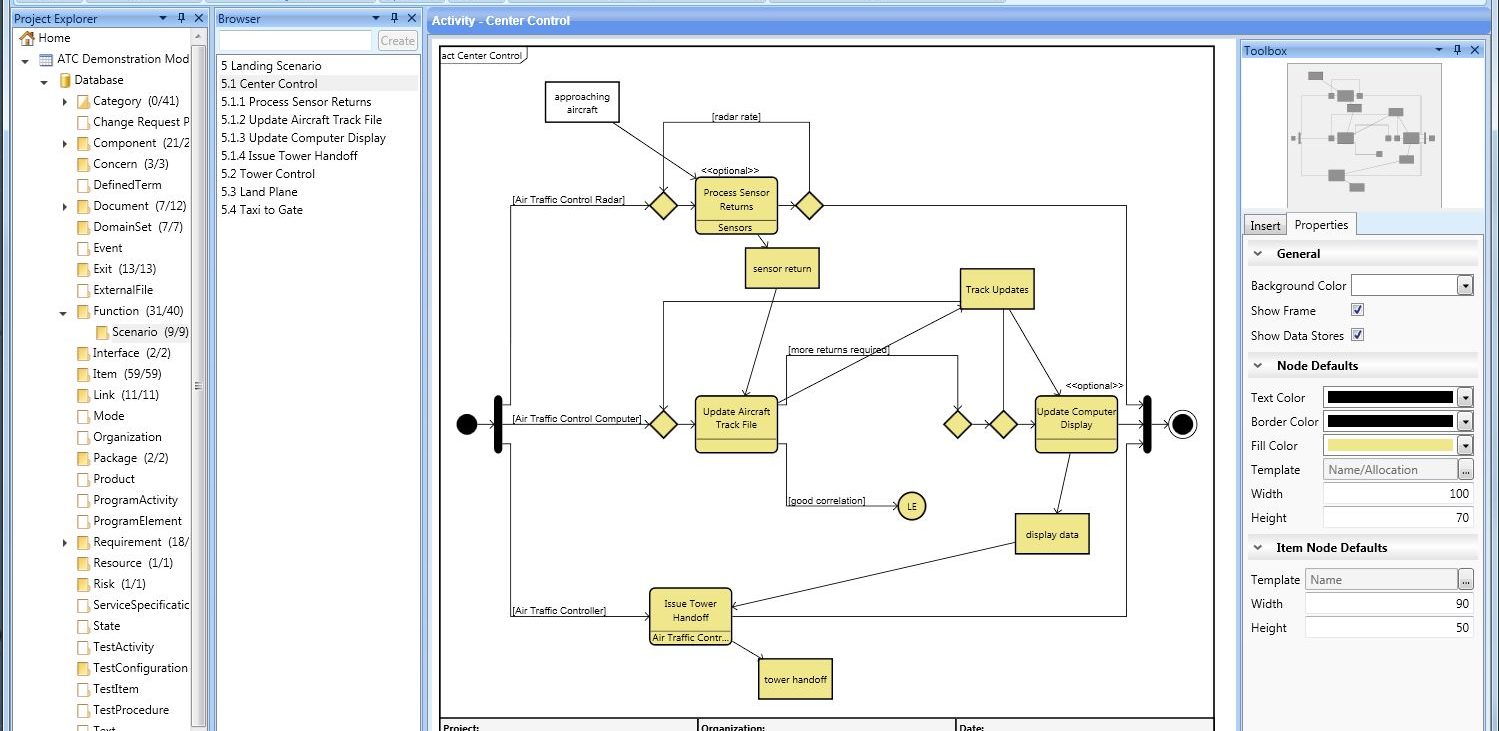Screen dimensions: 1499x731
Task: Click the Home icon in Project Explorer
Action: (x=27, y=38)
